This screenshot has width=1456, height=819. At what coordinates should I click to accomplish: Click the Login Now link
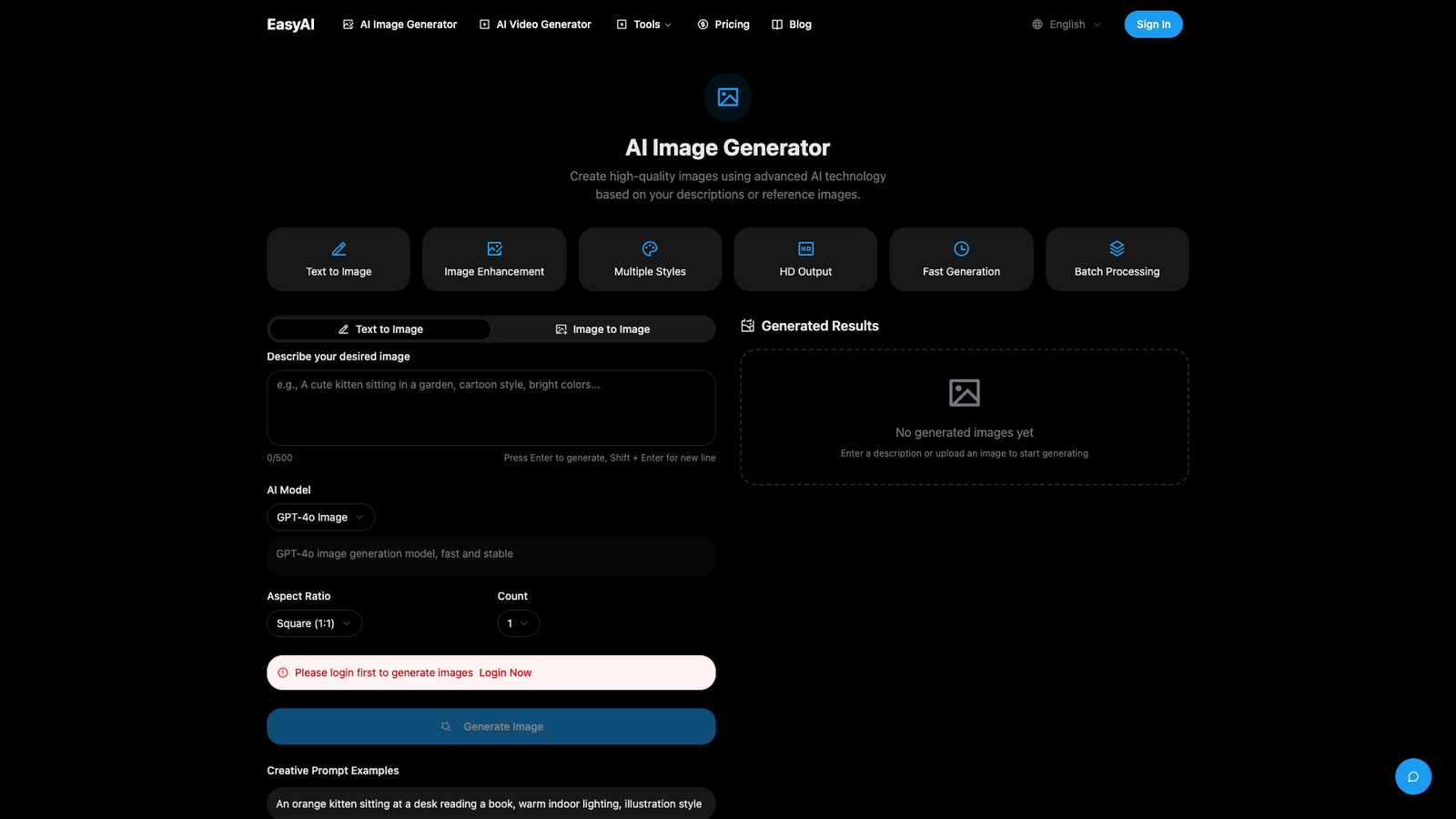(x=505, y=672)
